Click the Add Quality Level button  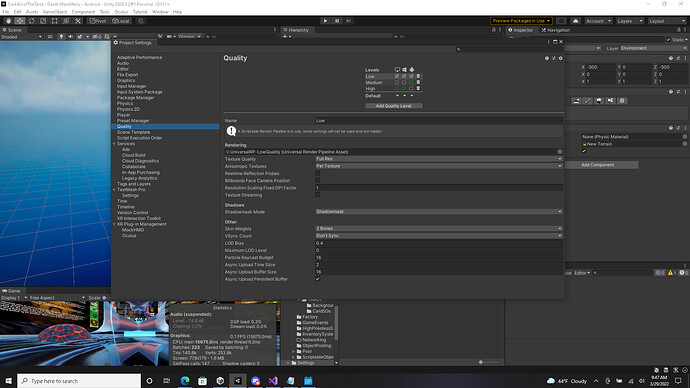(393, 106)
